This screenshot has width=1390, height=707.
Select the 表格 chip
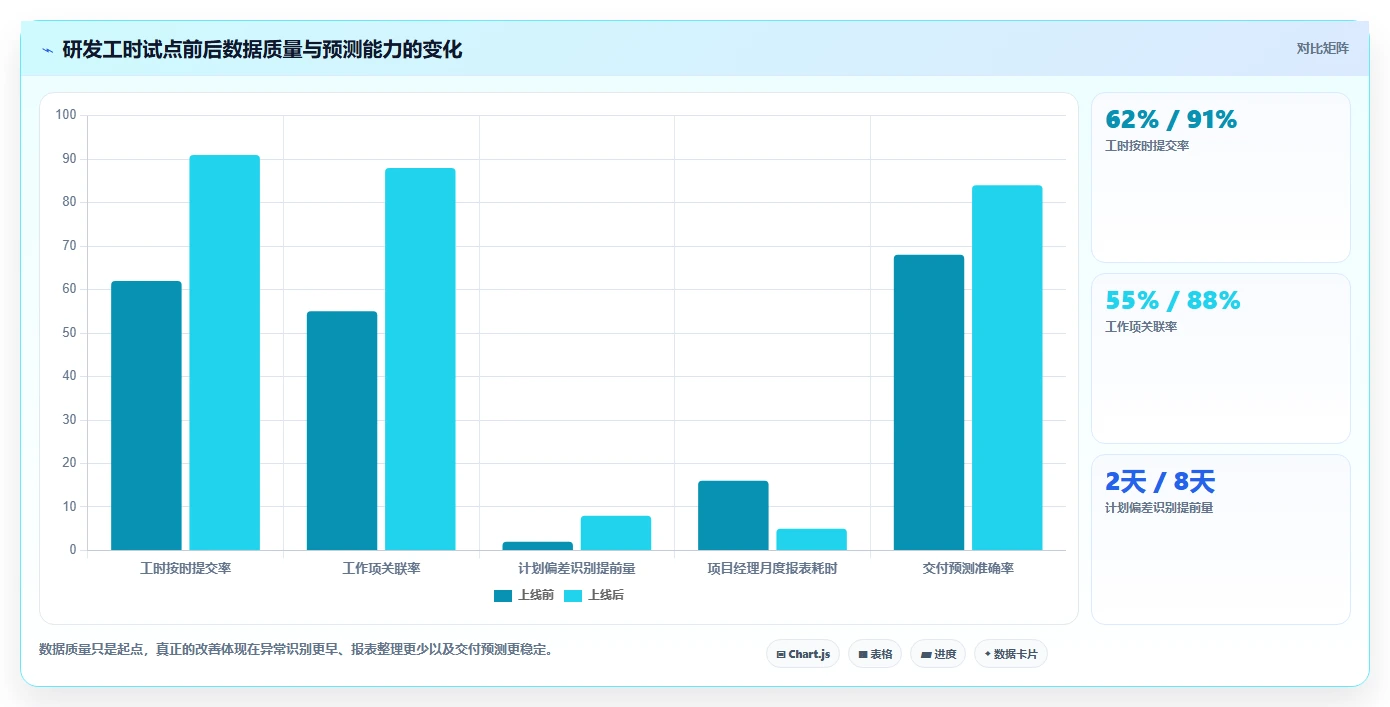pos(875,654)
